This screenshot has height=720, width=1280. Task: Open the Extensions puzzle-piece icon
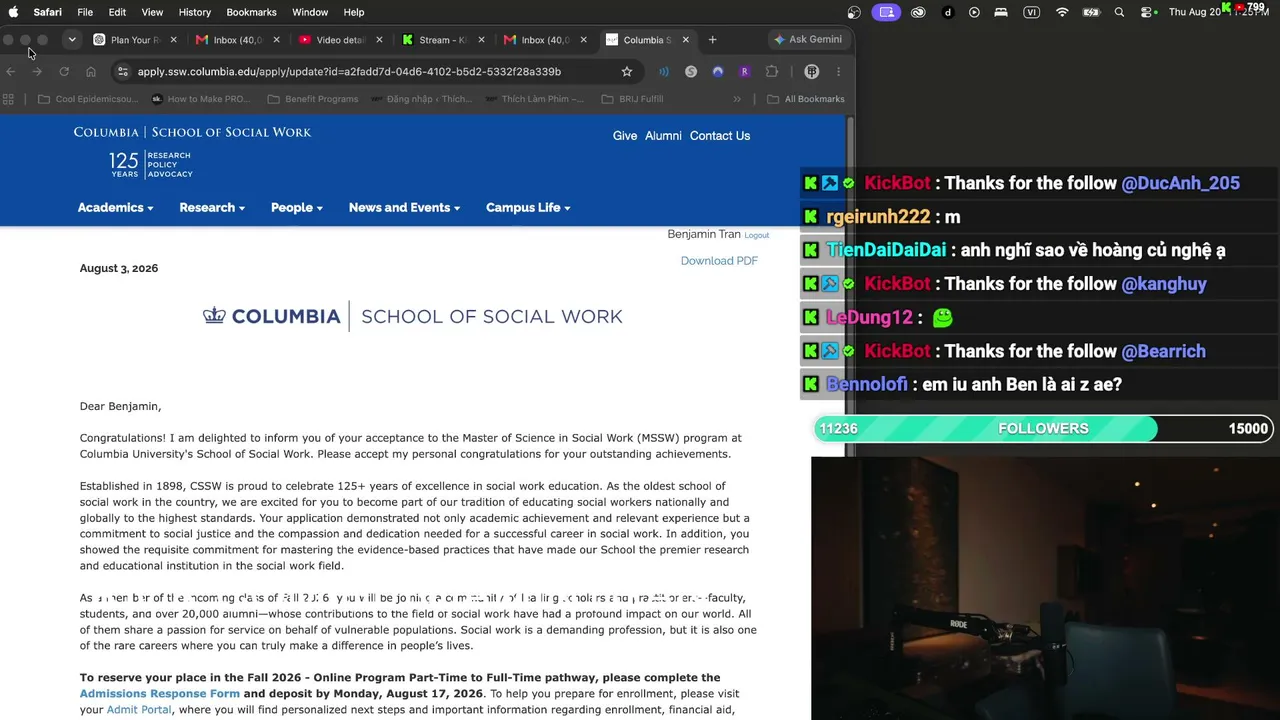(772, 72)
